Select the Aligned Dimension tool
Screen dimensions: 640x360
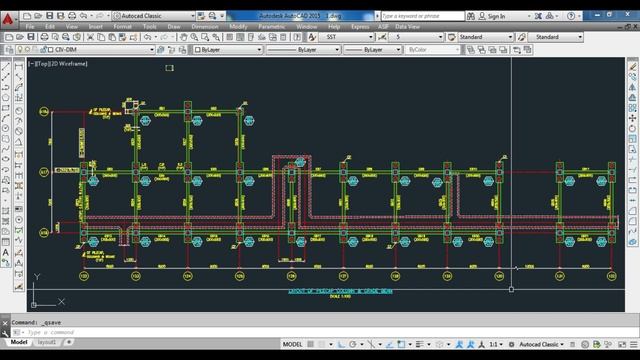[x=19, y=77]
